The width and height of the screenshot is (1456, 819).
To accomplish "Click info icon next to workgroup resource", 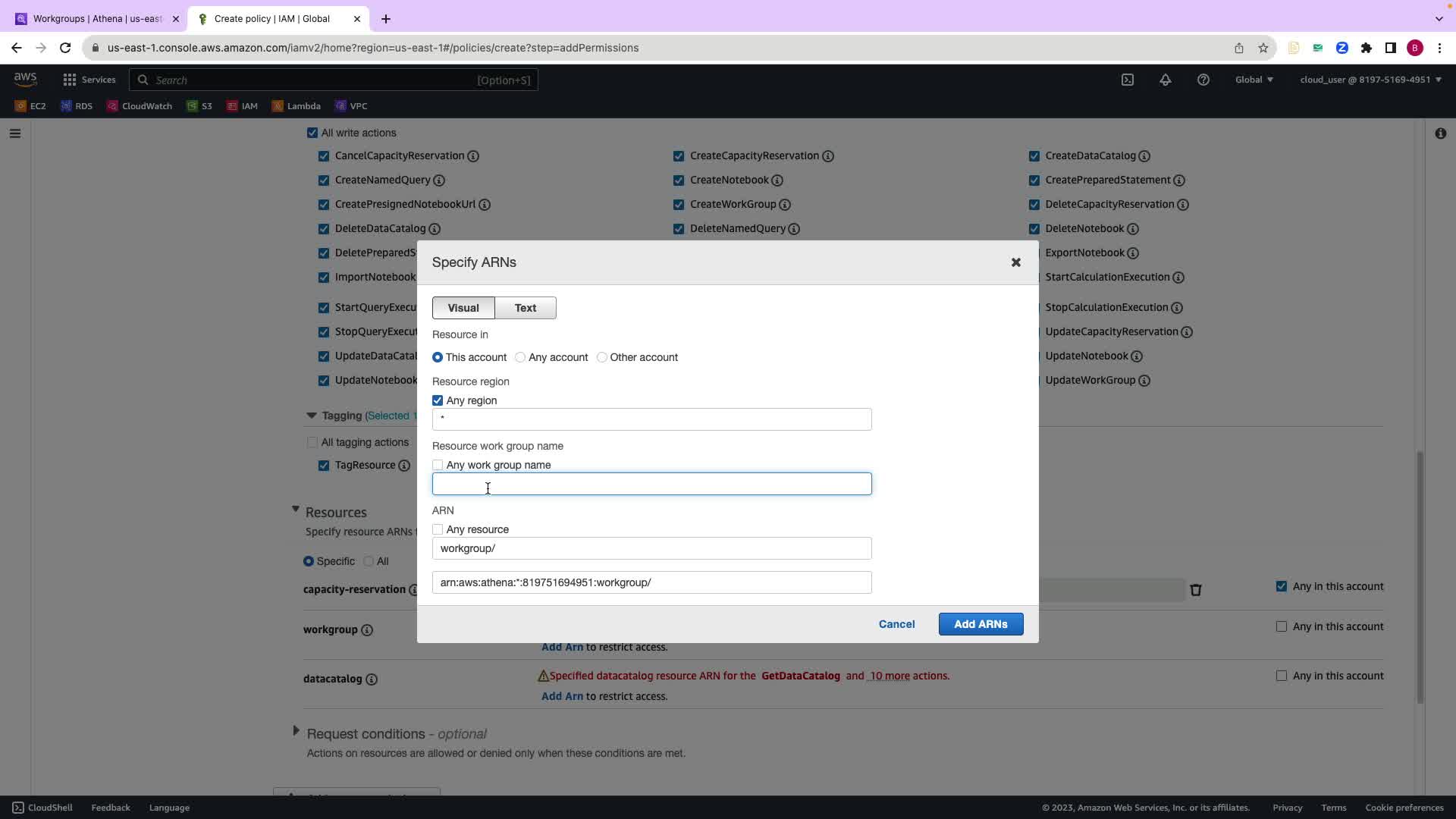I will [367, 630].
